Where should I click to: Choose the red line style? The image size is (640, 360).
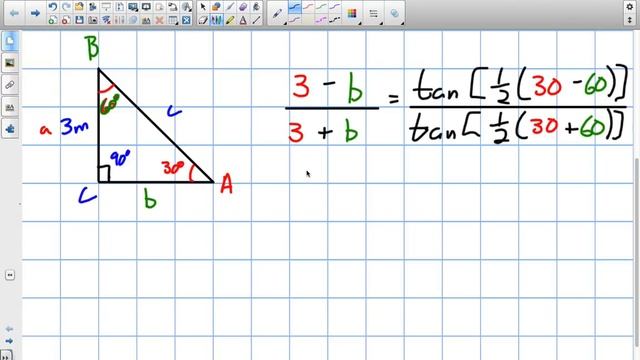[x=308, y=7]
